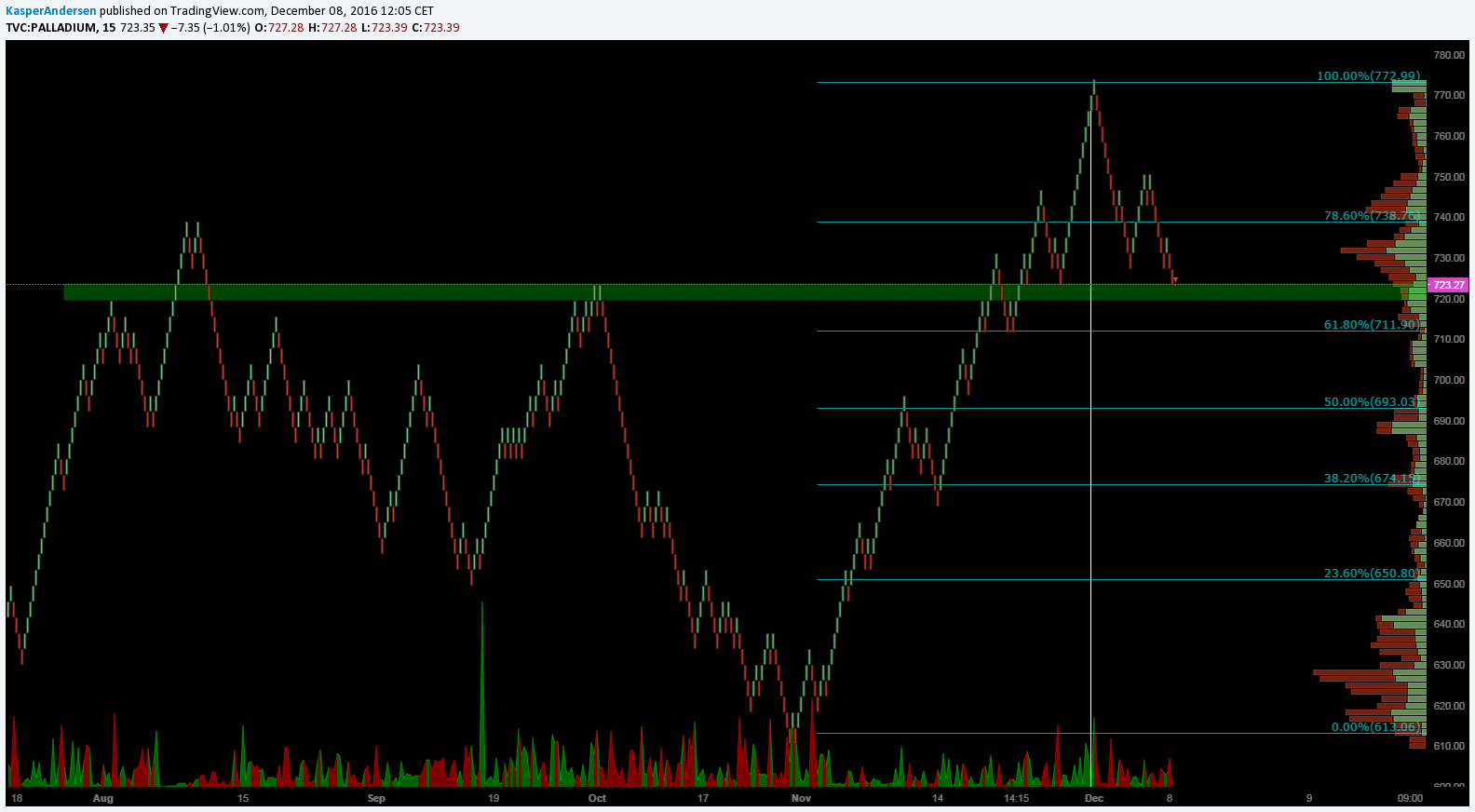
Task: Click the Aug label on time axis
Action: [x=103, y=798]
